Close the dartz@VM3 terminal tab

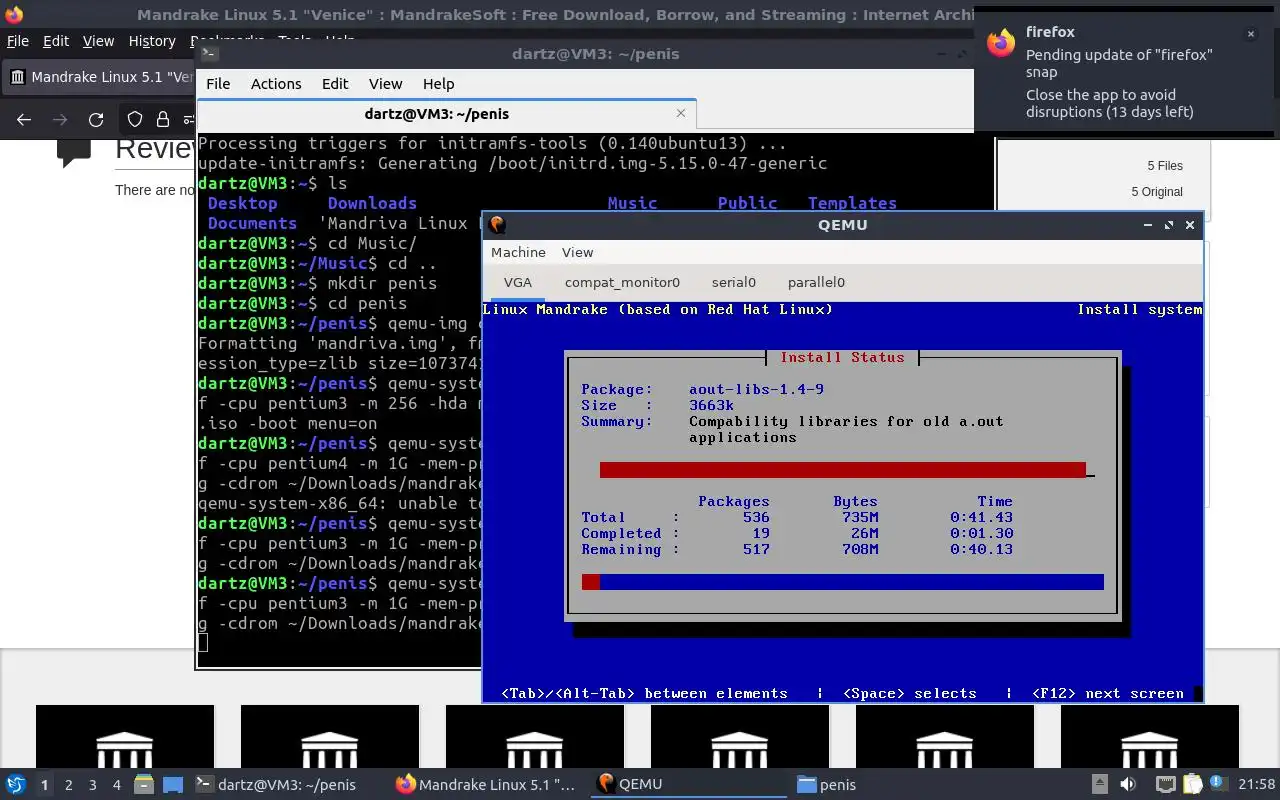pos(681,113)
